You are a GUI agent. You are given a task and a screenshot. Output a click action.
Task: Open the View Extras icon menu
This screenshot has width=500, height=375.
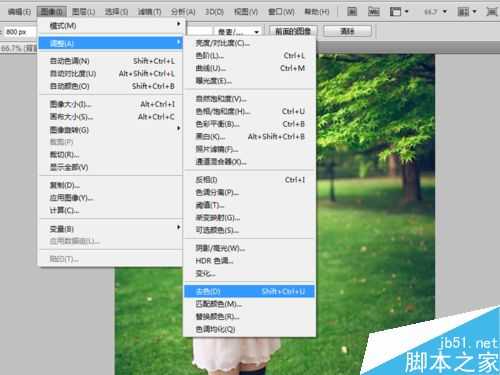click(x=399, y=12)
